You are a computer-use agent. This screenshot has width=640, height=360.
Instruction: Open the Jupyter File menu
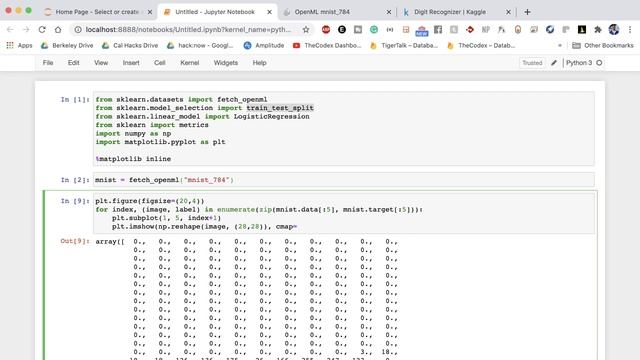tap(48, 63)
